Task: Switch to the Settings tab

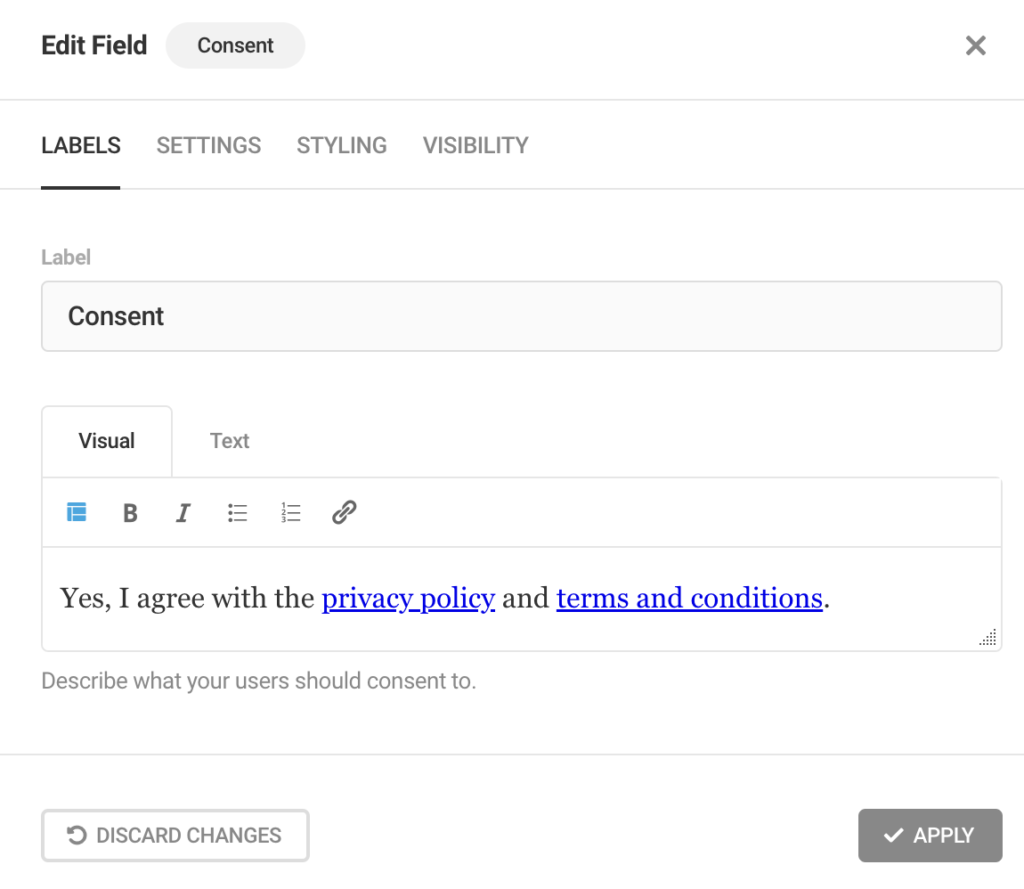Action: click(208, 145)
